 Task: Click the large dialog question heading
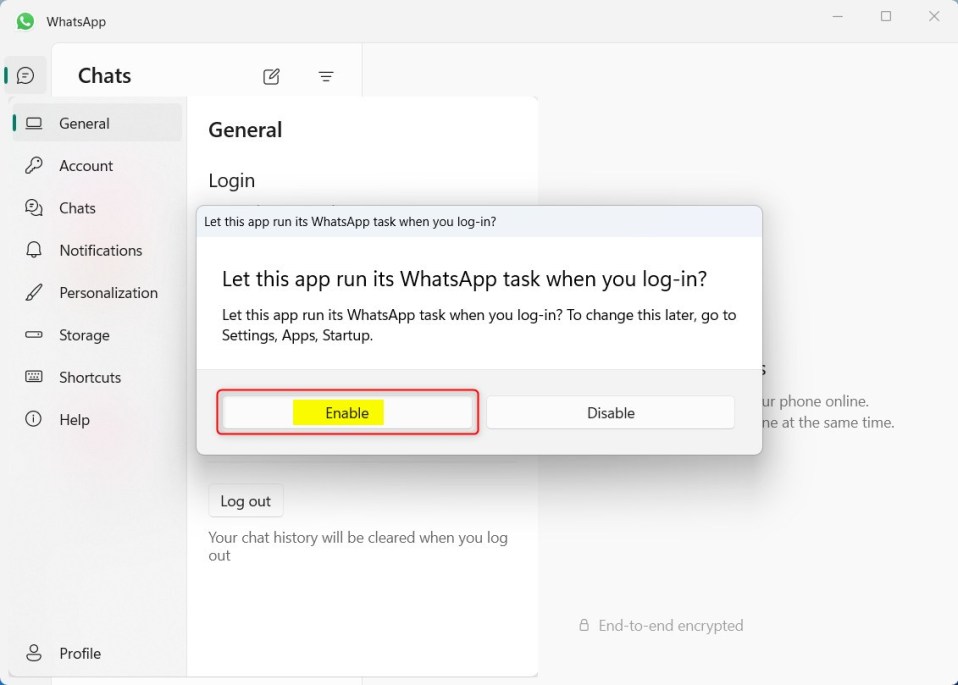[464, 279]
